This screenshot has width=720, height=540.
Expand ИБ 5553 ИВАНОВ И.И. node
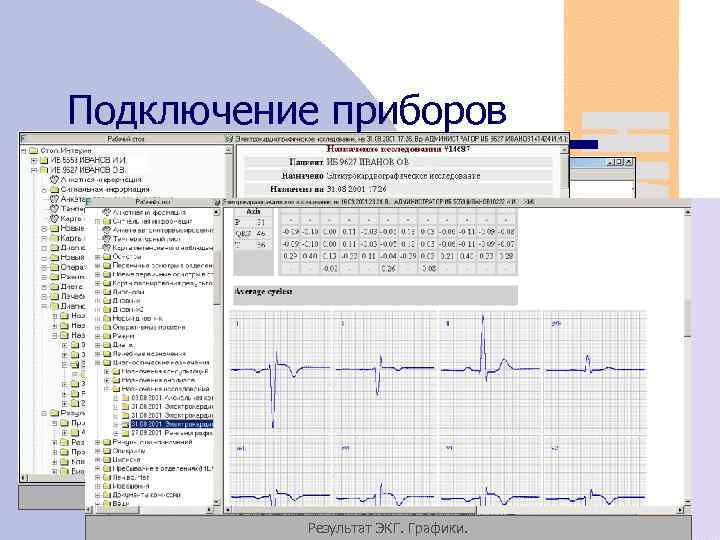[34, 160]
